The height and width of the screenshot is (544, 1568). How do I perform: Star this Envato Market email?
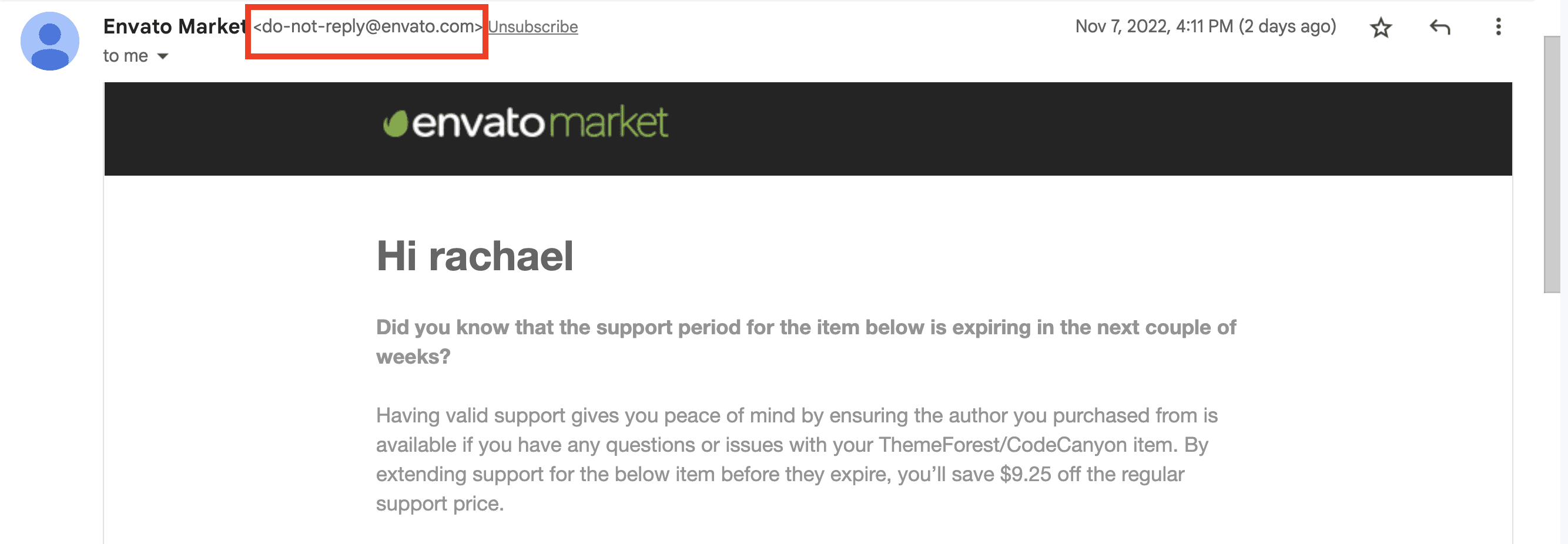(1381, 28)
